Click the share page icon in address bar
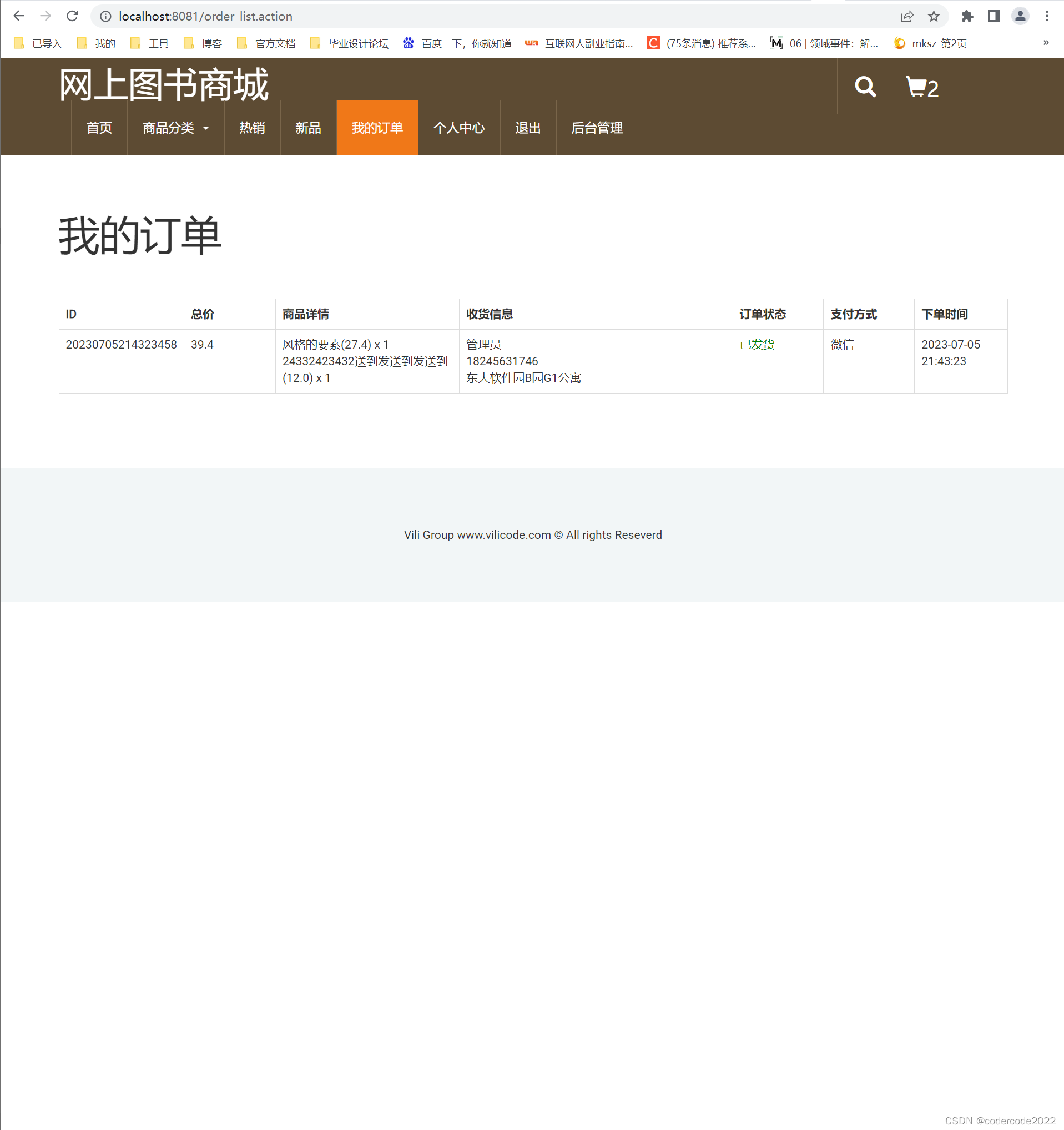 [x=906, y=16]
